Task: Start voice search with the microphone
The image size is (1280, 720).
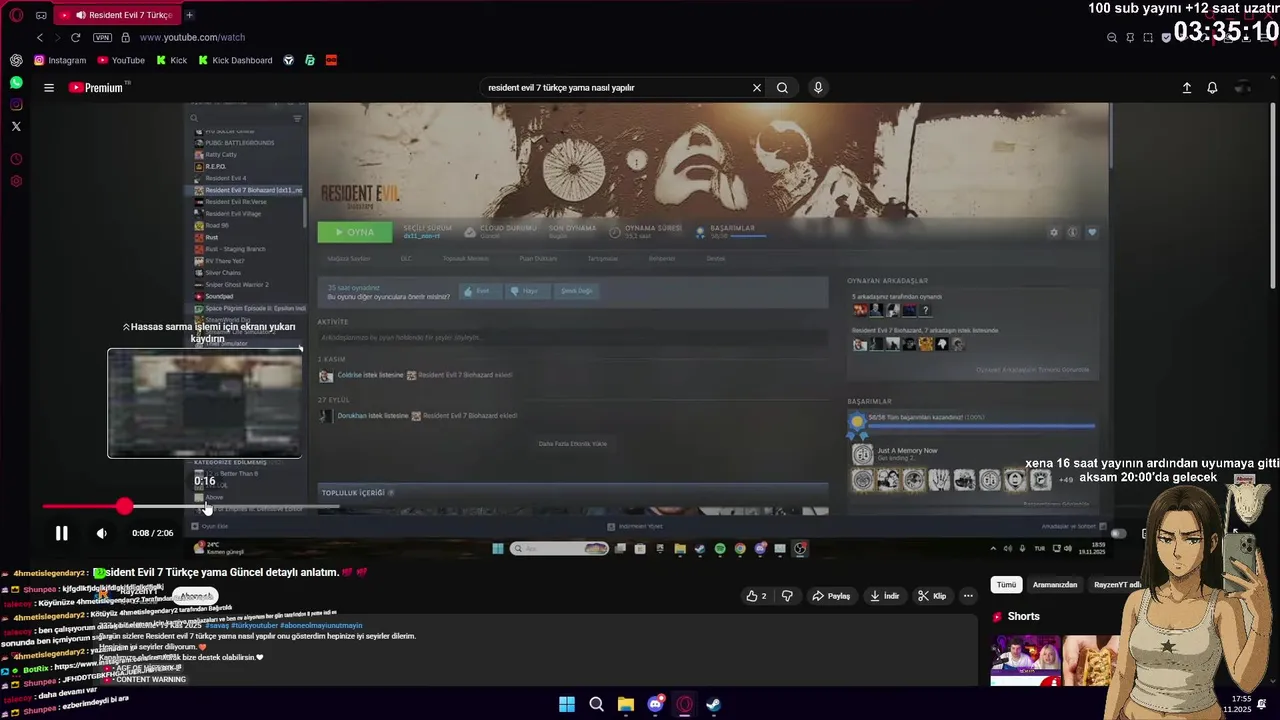Action: 818,88
